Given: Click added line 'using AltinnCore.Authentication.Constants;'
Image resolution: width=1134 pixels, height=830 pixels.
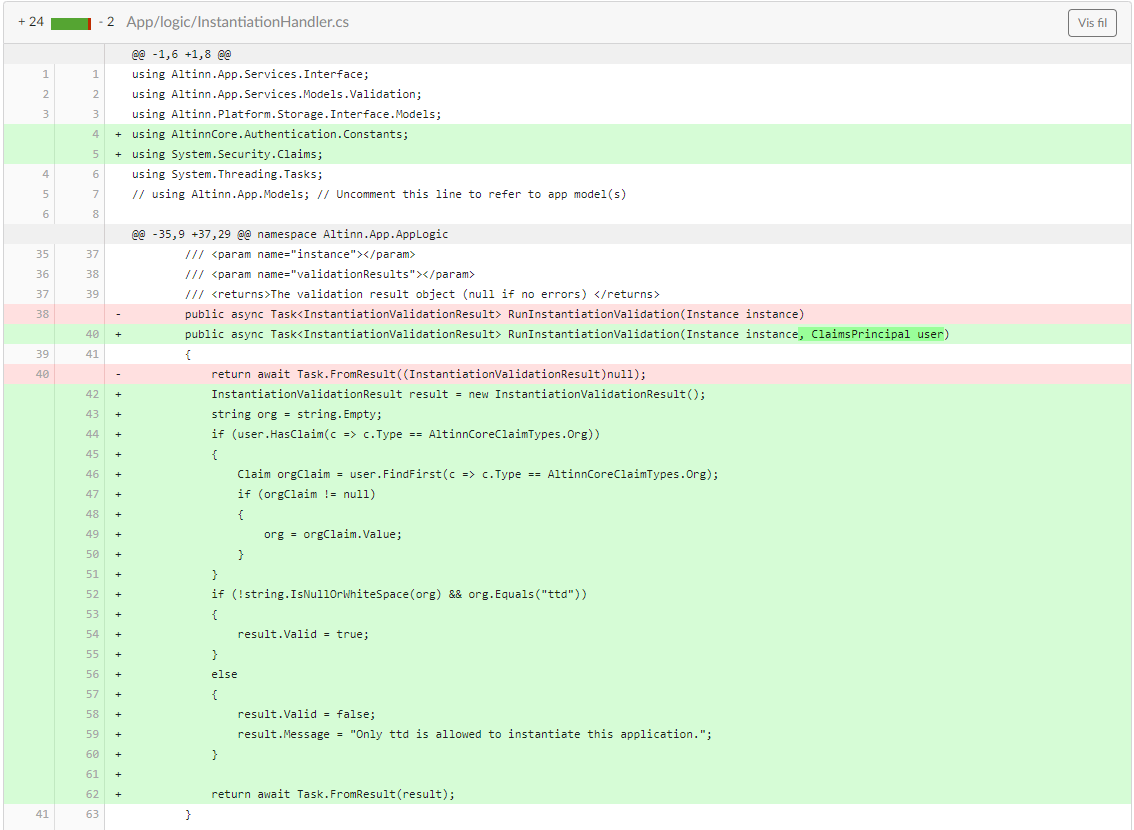Looking at the screenshot, I should (x=270, y=134).
